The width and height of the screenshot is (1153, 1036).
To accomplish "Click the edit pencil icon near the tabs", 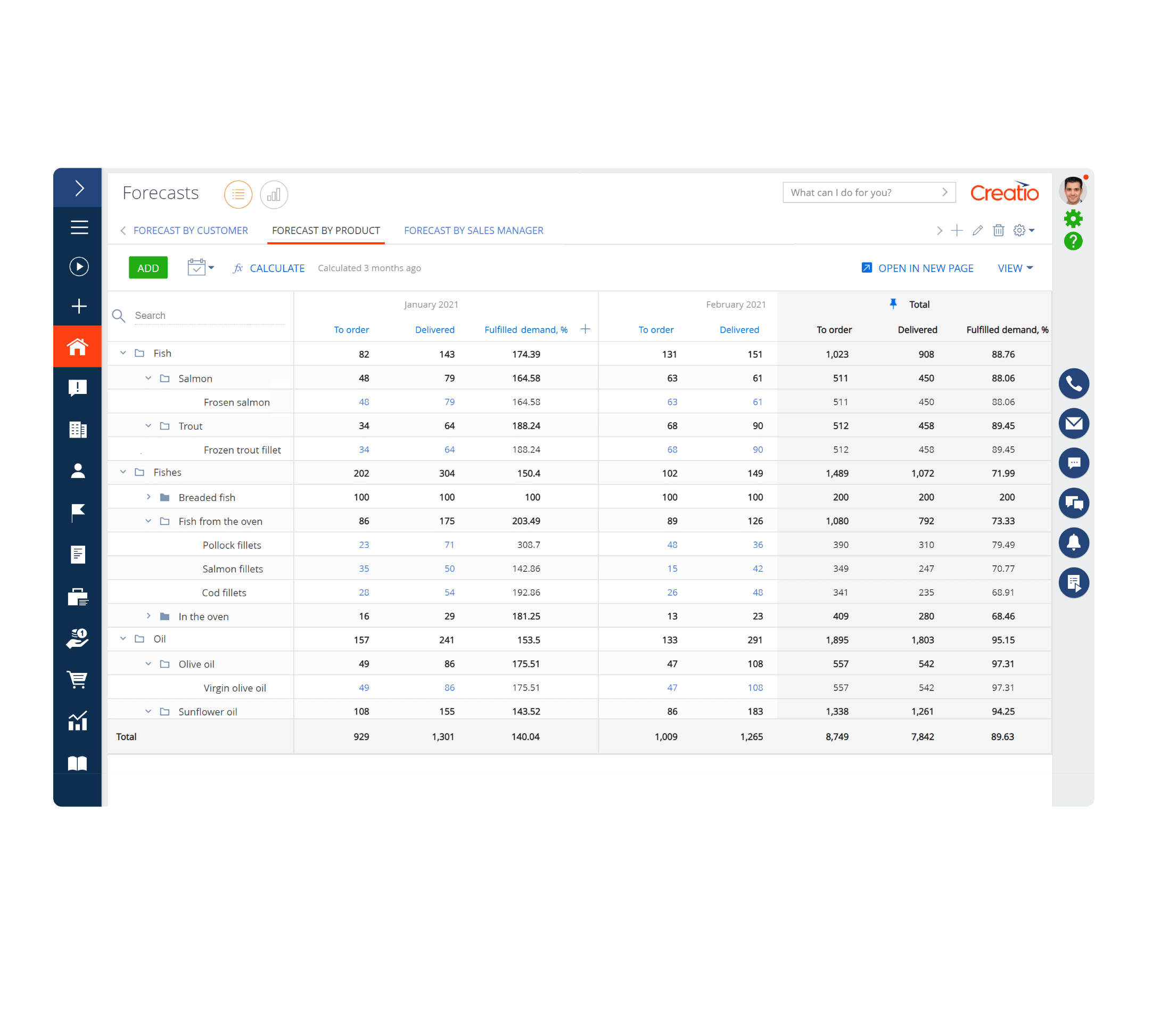I will pyautogui.click(x=978, y=231).
